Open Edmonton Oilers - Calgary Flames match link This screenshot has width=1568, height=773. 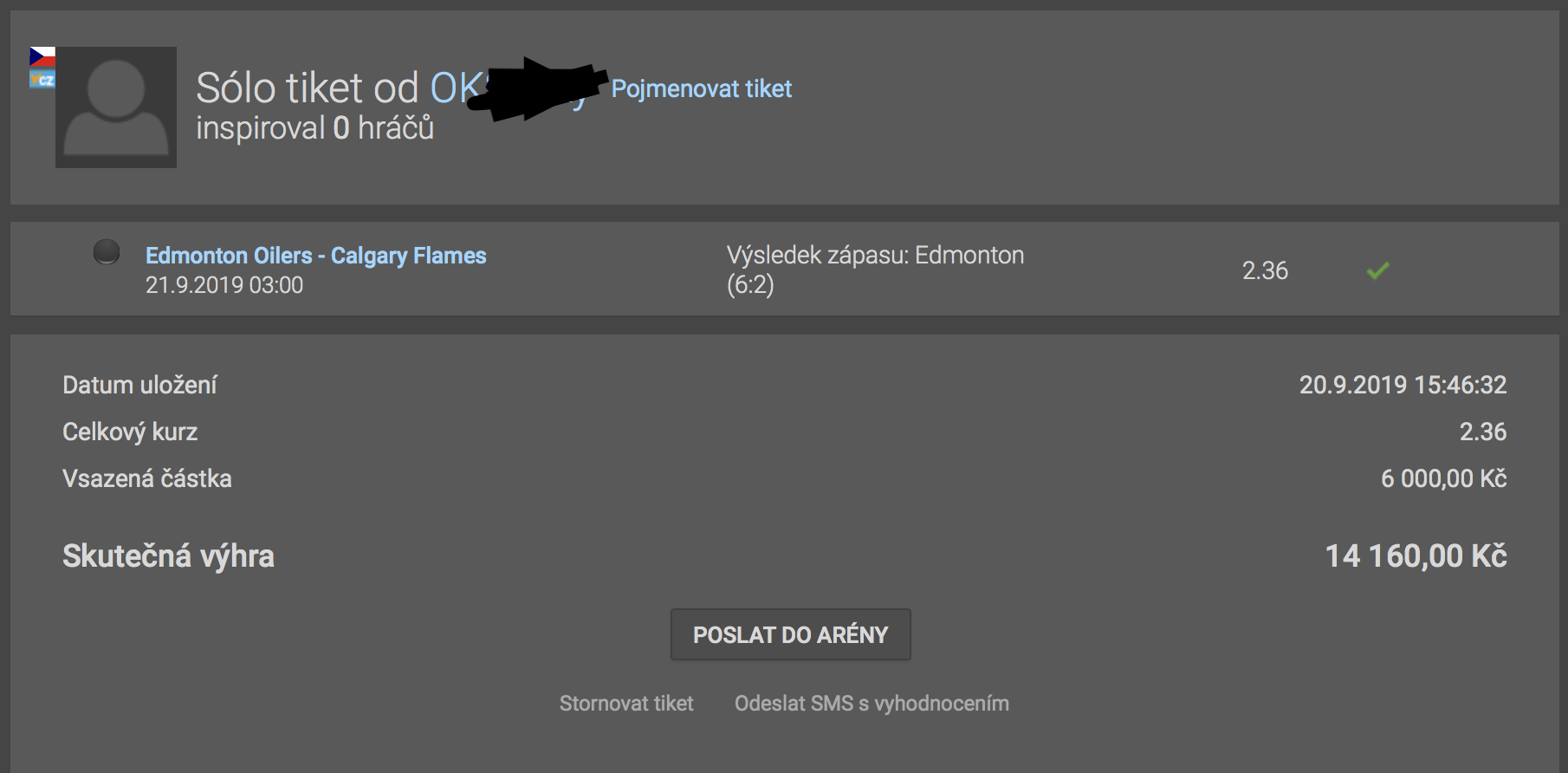(x=316, y=256)
